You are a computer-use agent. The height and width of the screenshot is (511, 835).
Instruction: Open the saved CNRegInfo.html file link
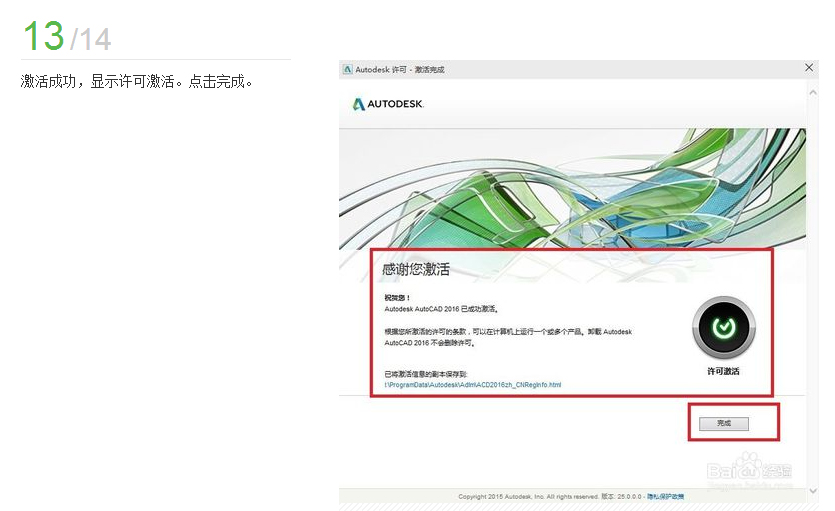pos(472,385)
